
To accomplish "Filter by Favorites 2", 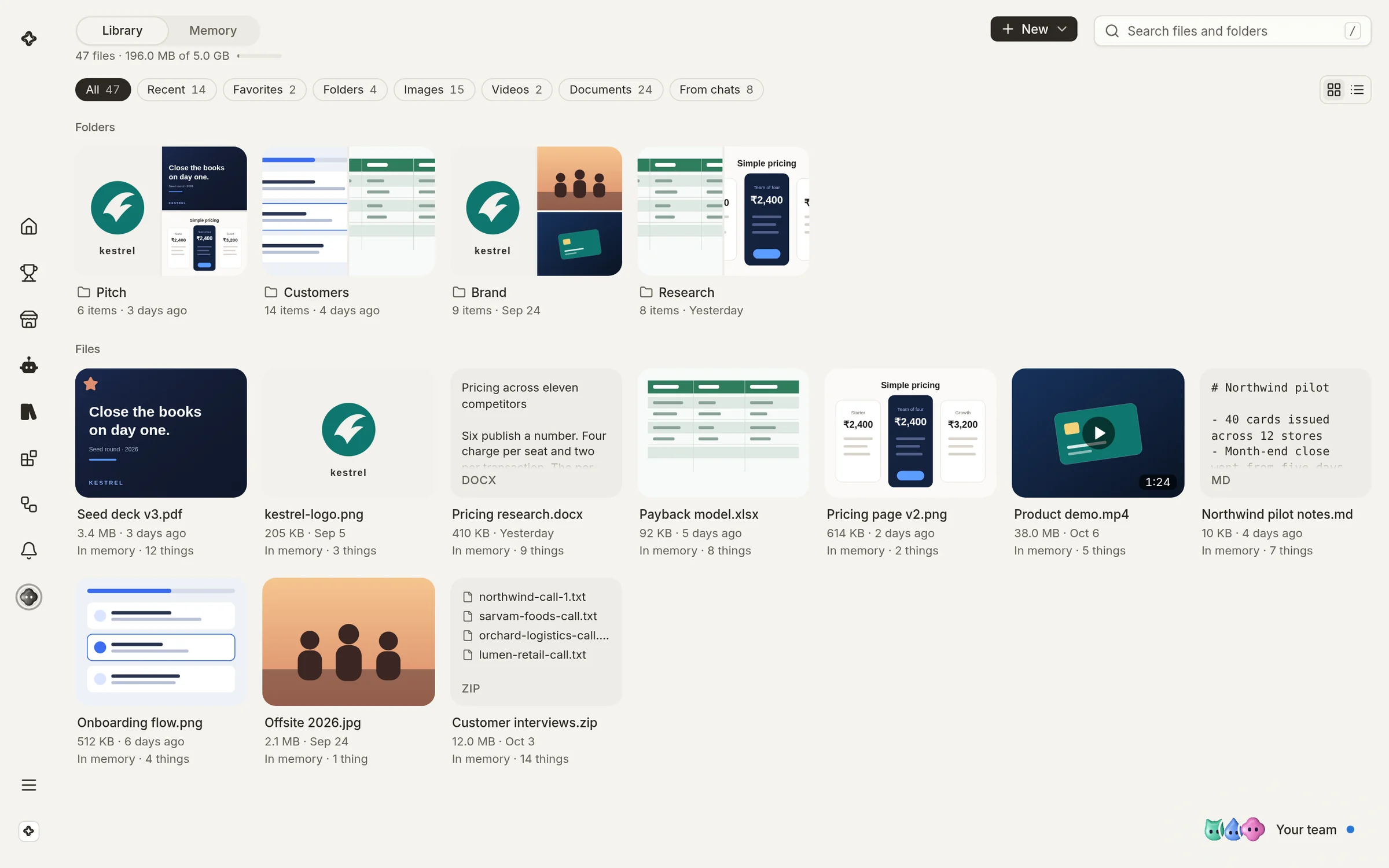I will (264, 90).
